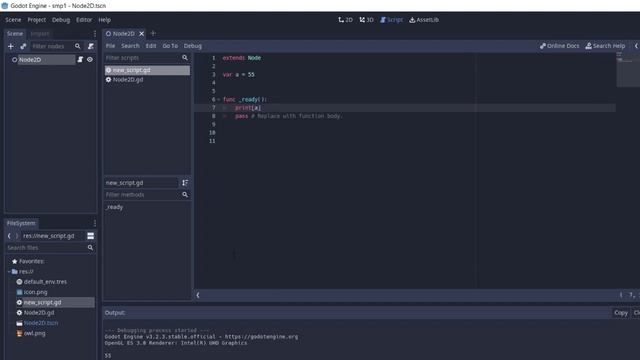This screenshot has height=360, width=640.
Task: Toggle FileSystem split view mode
Action: coord(91,236)
